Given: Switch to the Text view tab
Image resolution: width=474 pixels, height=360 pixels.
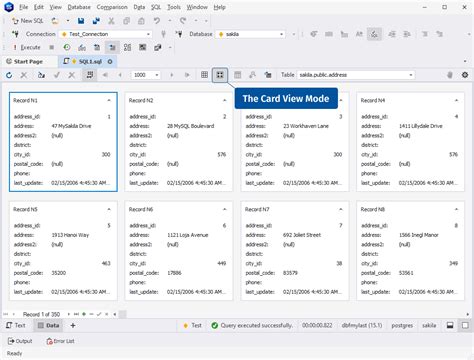Looking at the screenshot, I should click(x=16, y=325).
